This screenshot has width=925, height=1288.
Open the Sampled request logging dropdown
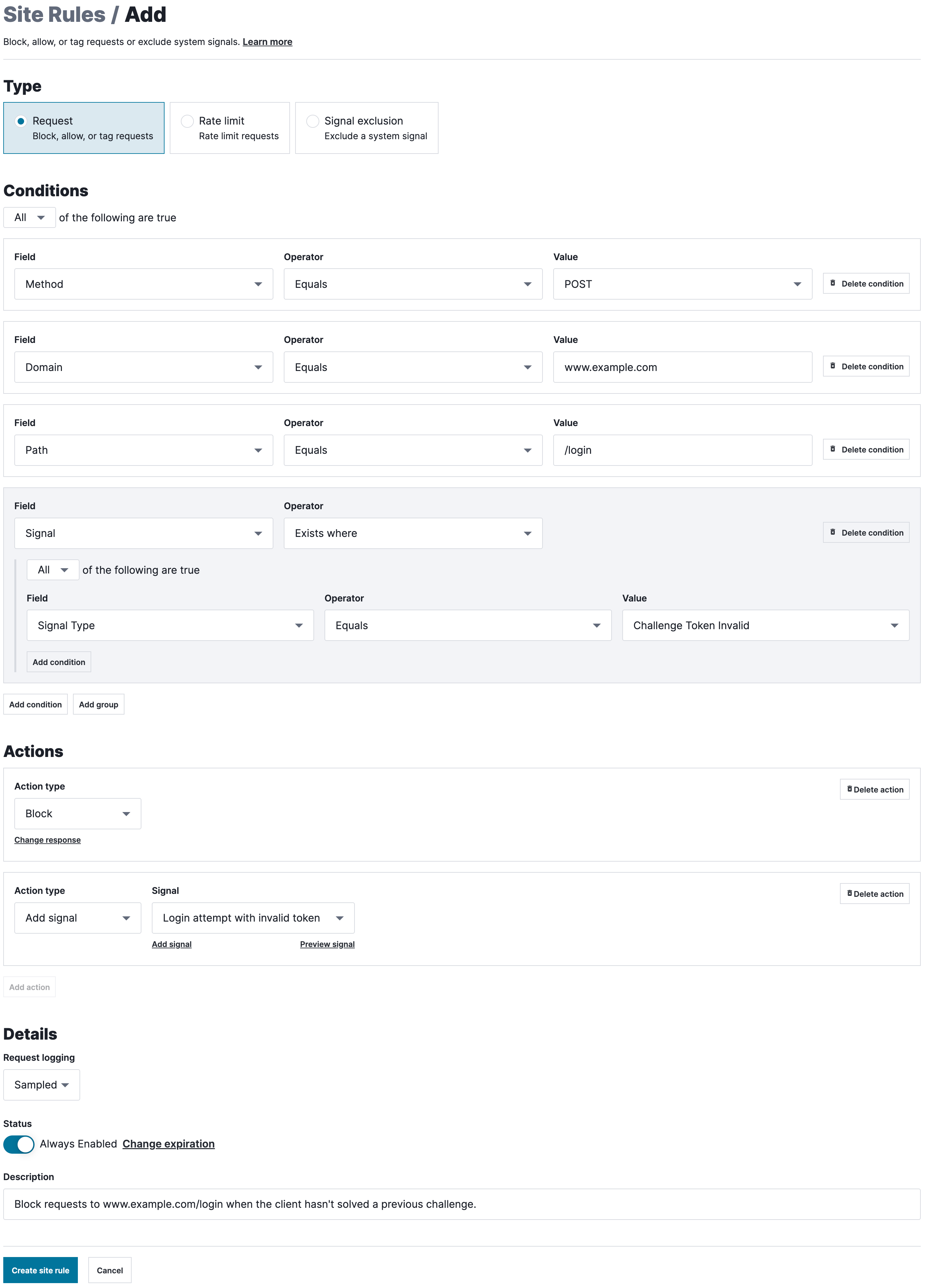pos(41,1084)
